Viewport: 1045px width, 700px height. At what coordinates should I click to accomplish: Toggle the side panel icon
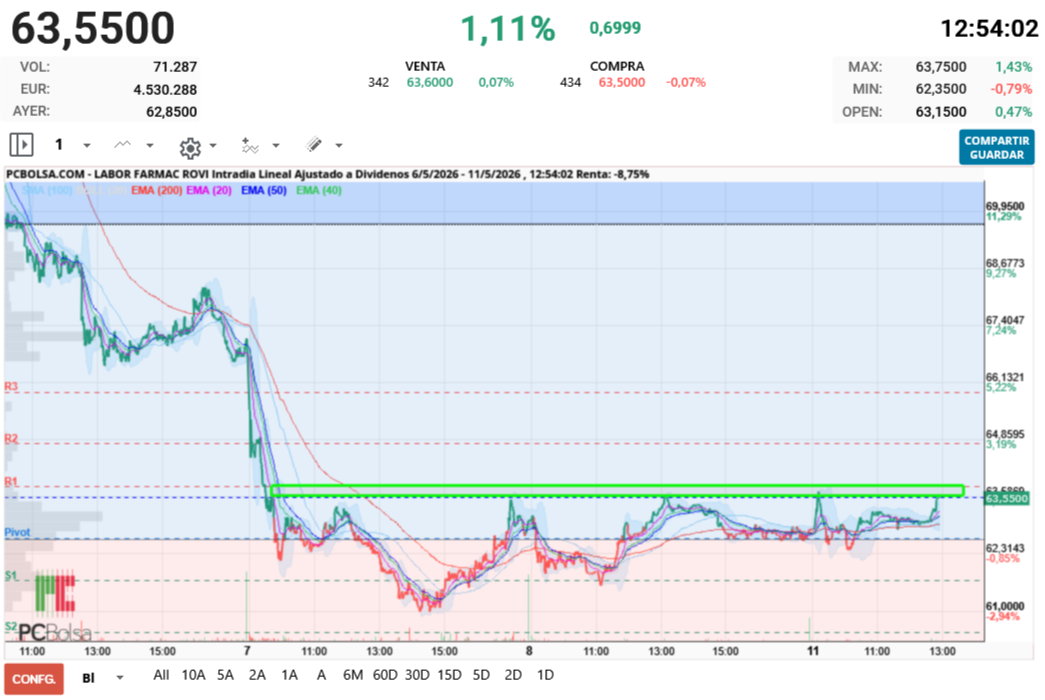pyautogui.click(x=21, y=145)
